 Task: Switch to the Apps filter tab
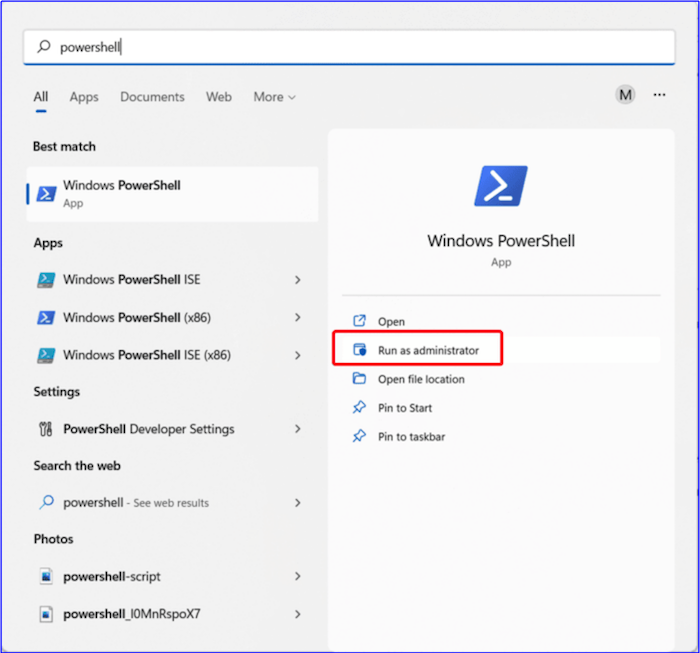tap(84, 97)
